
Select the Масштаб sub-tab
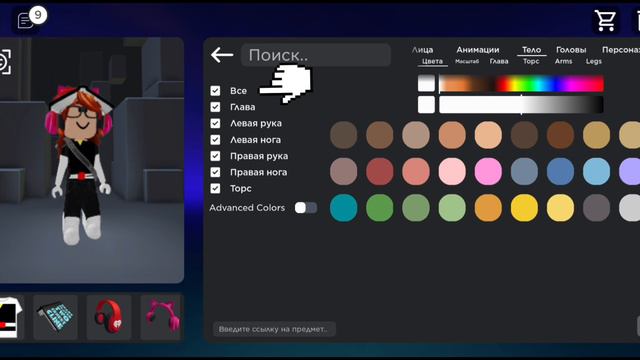click(467, 61)
